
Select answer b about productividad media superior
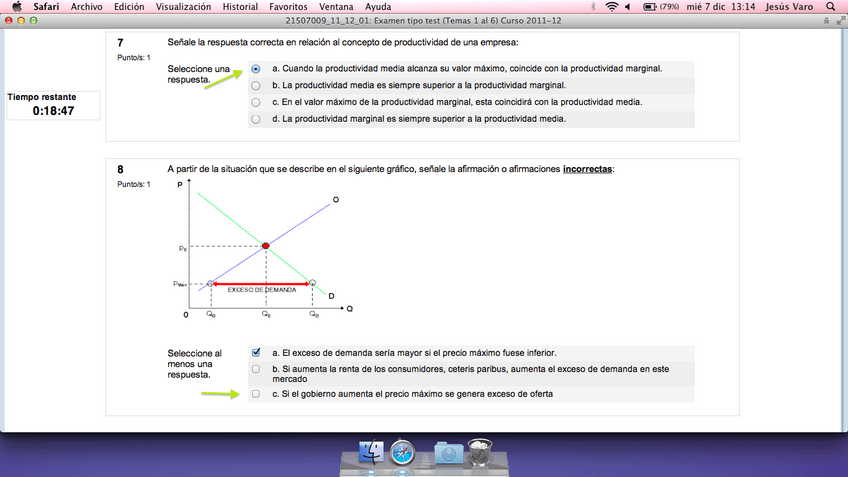tap(257, 86)
